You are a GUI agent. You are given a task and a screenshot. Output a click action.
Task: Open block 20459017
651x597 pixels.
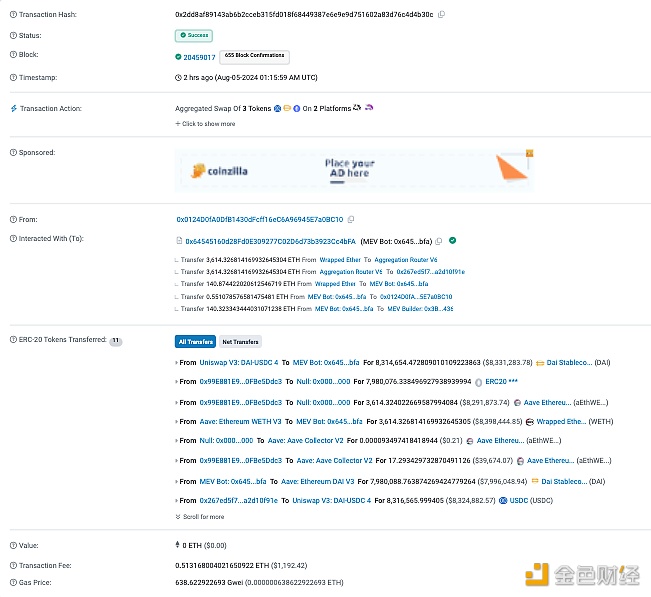(x=199, y=57)
